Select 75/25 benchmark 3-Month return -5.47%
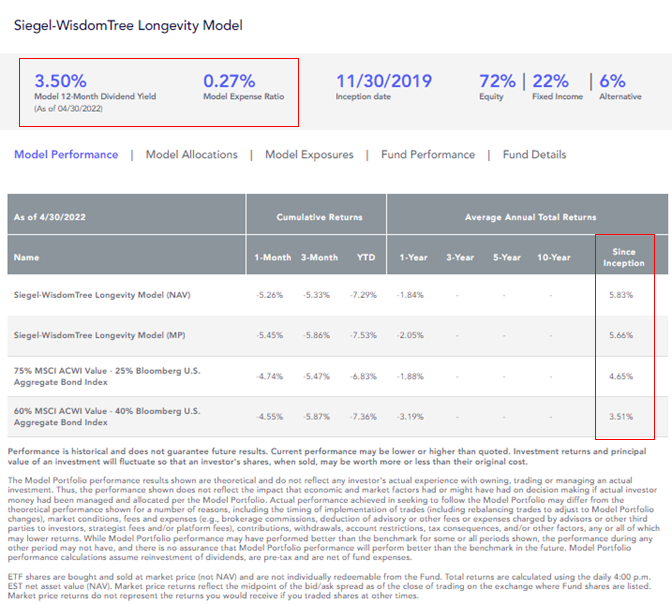The image size is (672, 604). click(x=316, y=376)
